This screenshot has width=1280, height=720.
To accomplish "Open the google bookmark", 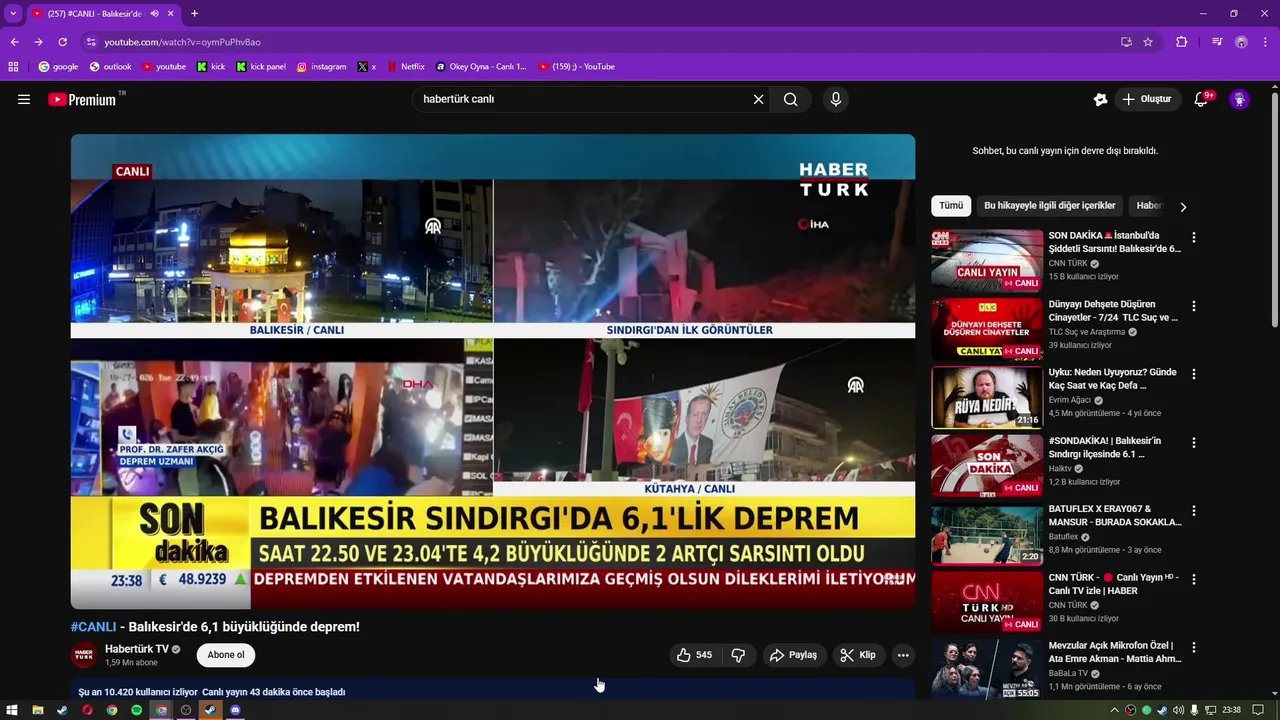I will (x=58, y=67).
